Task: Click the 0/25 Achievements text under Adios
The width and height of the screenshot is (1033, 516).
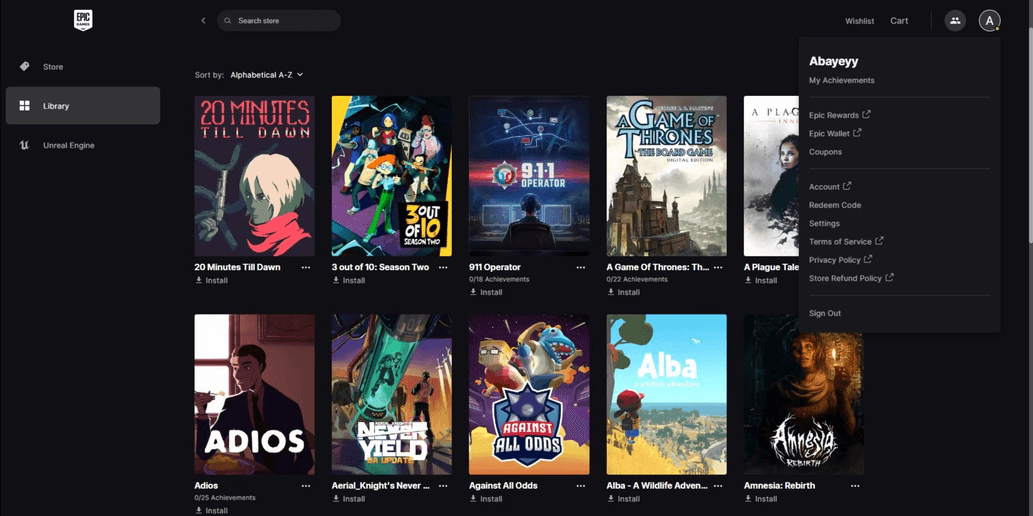Action: (225, 498)
